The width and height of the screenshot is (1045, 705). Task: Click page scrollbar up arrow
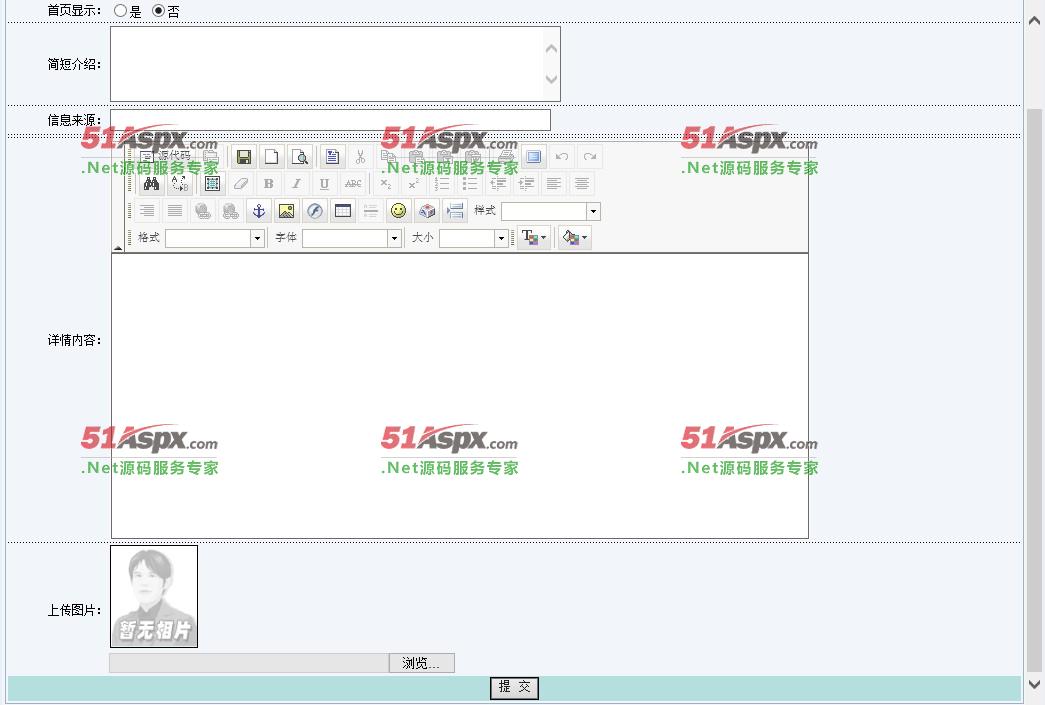(x=1034, y=21)
